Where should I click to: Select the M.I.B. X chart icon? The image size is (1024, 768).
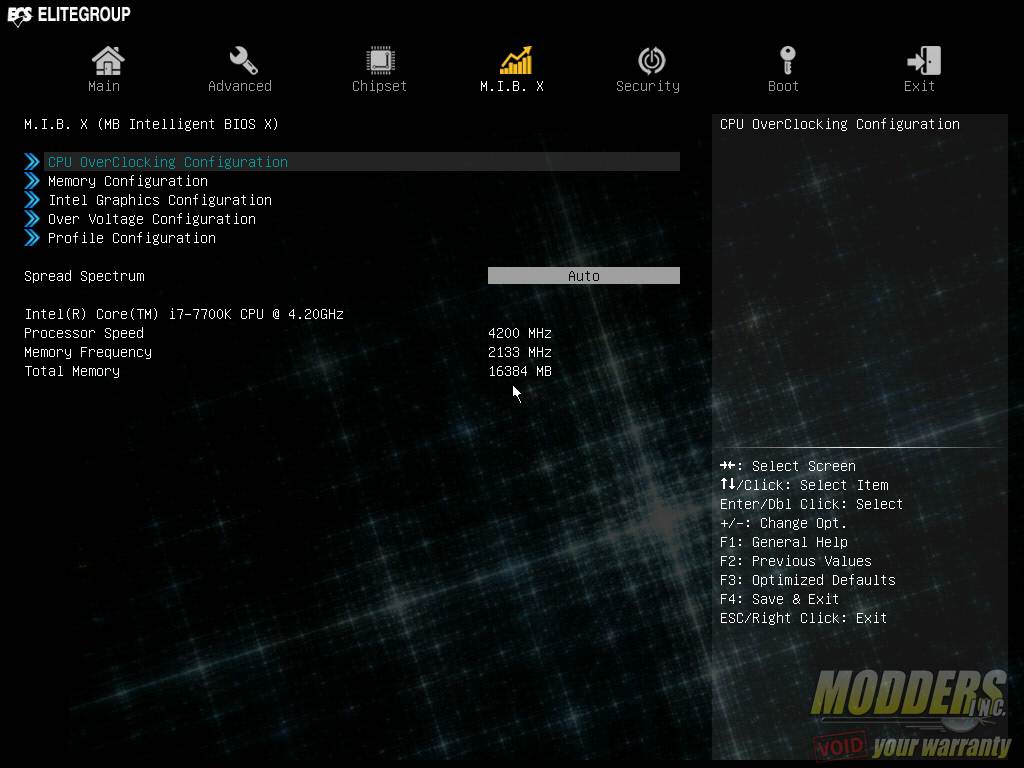coord(516,61)
